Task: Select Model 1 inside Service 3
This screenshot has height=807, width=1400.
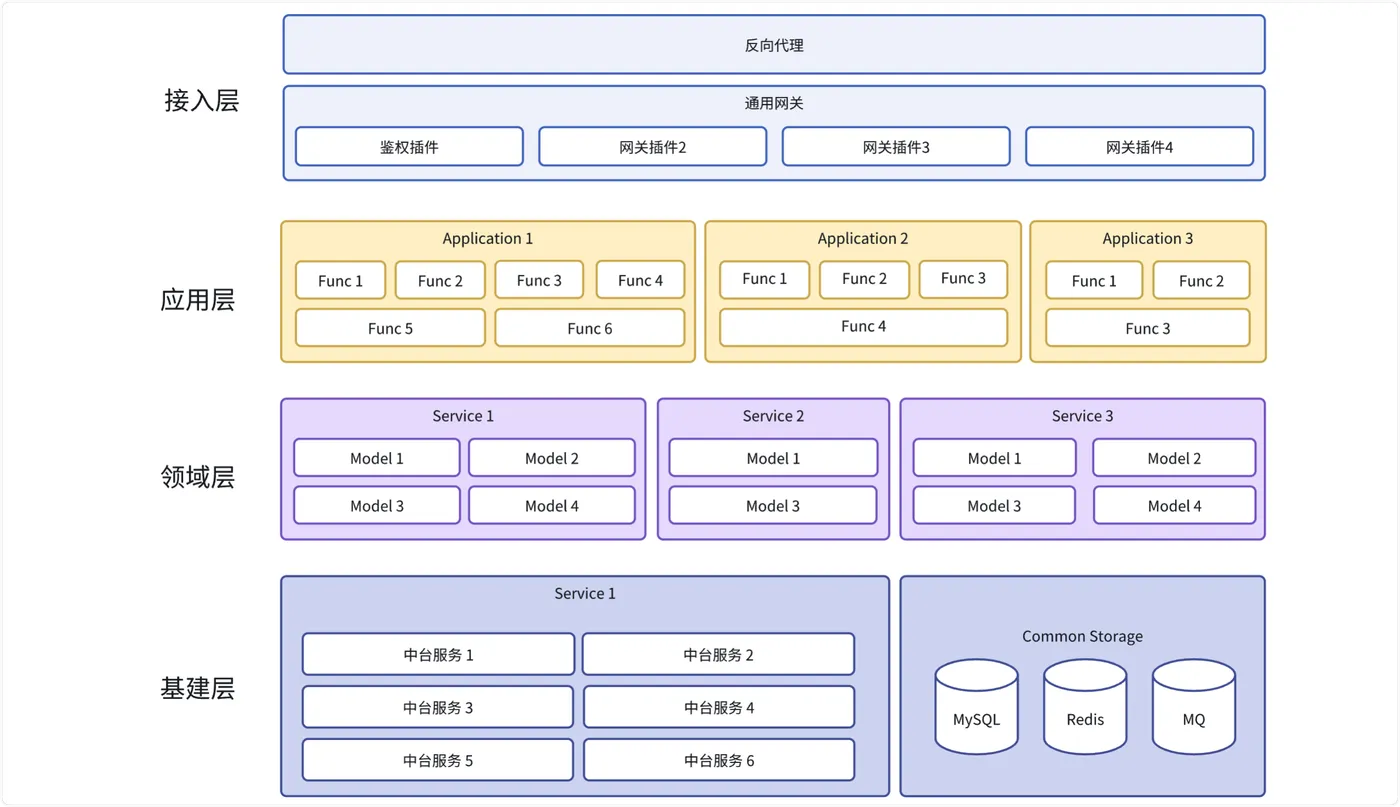Action: (994, 458)
